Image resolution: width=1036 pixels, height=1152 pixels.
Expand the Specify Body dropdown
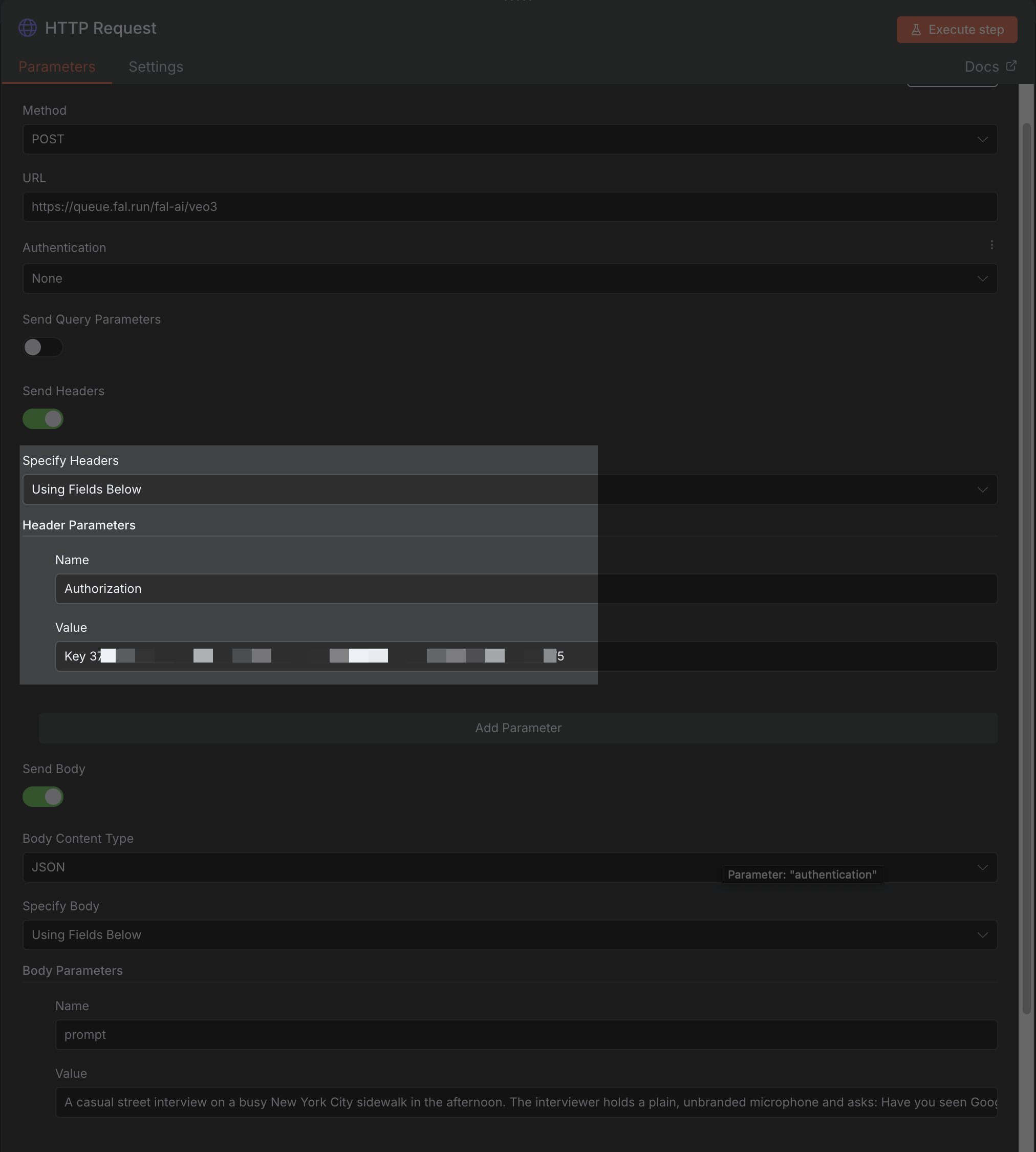coord(509,935)
